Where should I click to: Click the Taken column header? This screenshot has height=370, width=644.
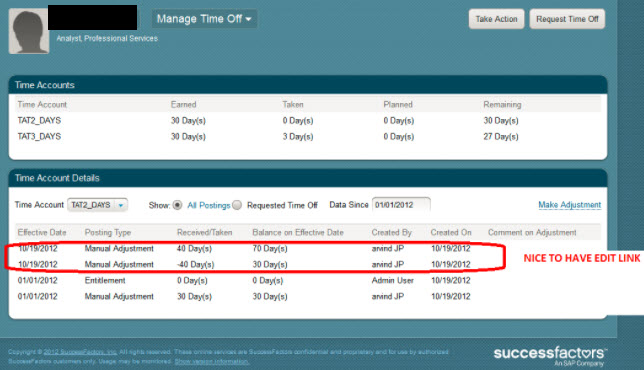[293, 105]
